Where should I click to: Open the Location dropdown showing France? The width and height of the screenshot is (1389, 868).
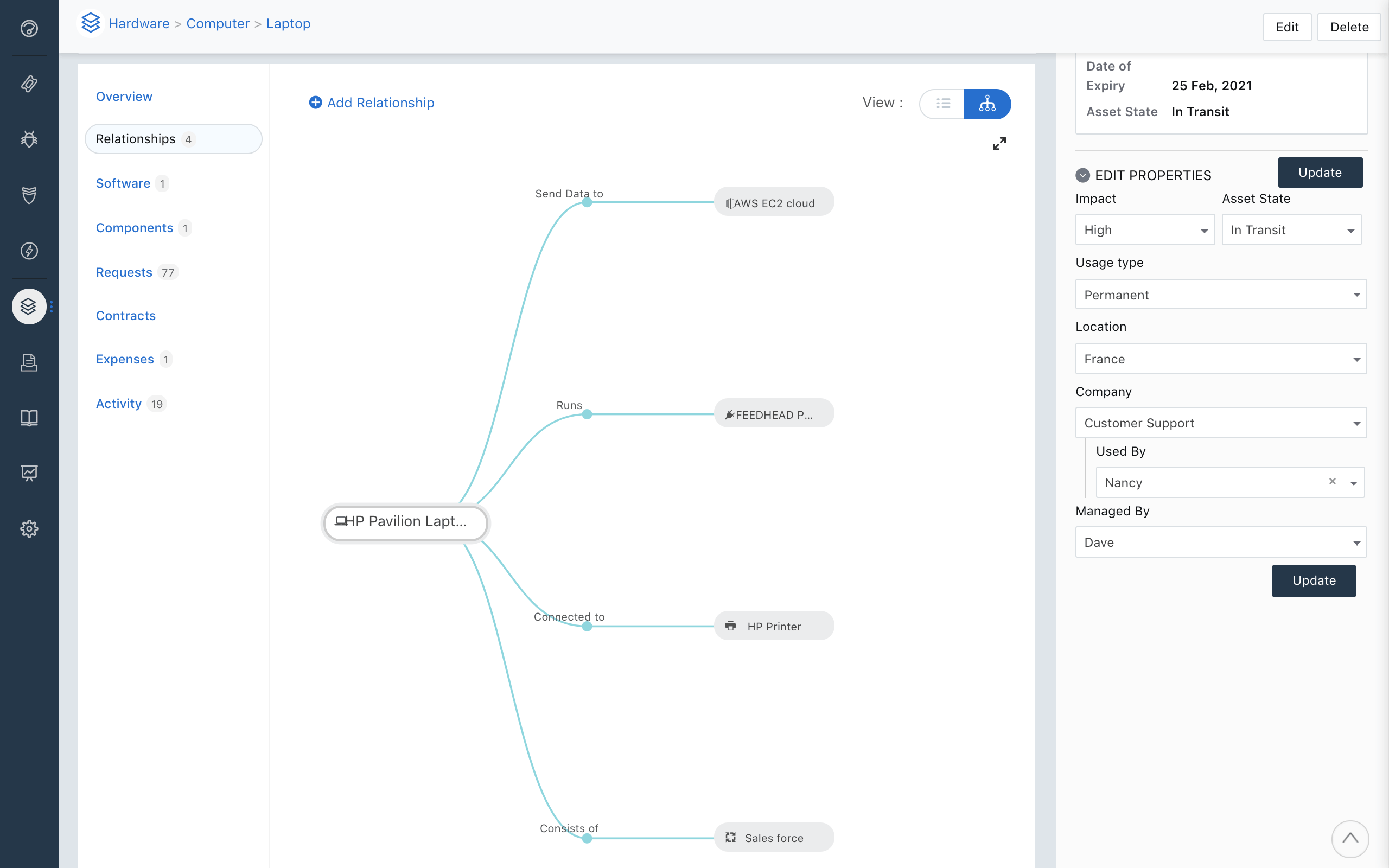point(1220,359)
